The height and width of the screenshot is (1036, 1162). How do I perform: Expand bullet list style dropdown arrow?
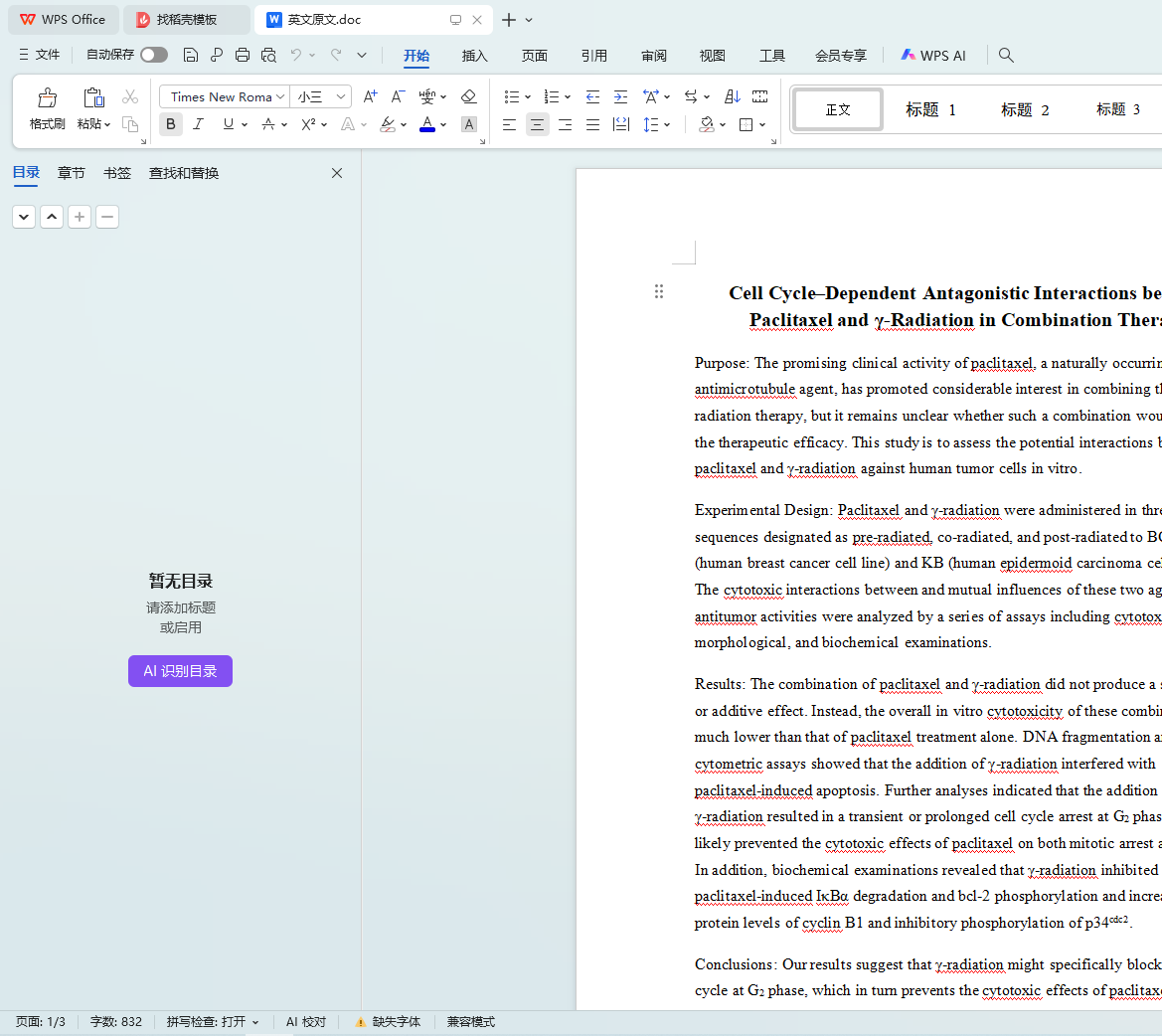(x=528, y=97)
